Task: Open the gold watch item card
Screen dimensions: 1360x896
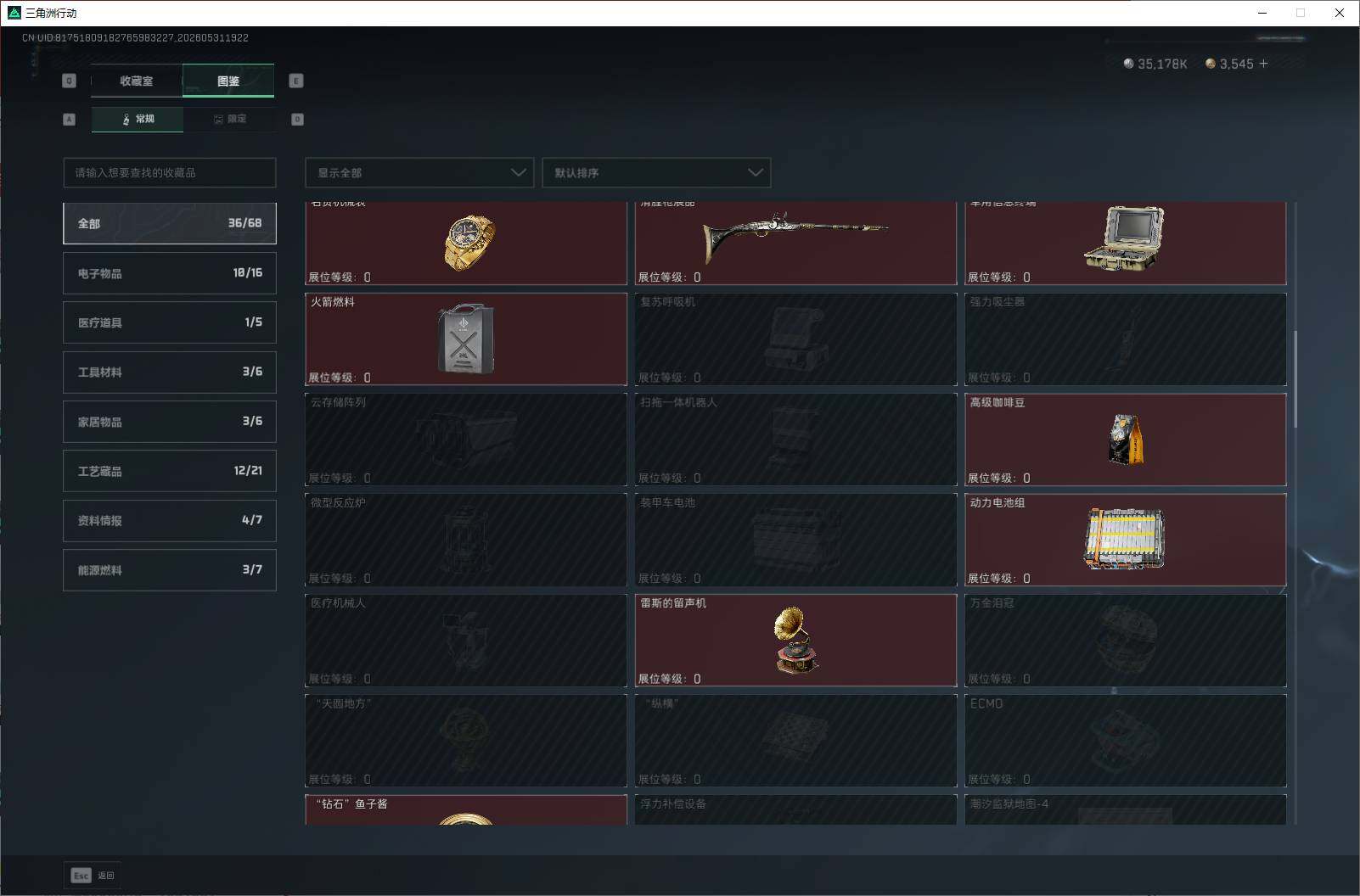Action: [x=466, y=244]
